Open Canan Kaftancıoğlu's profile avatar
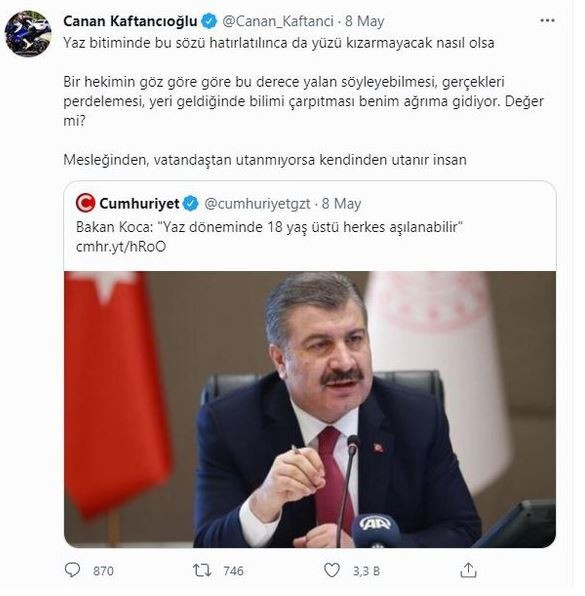This screenshot has height=596, width=585. (x=28, y=33)
